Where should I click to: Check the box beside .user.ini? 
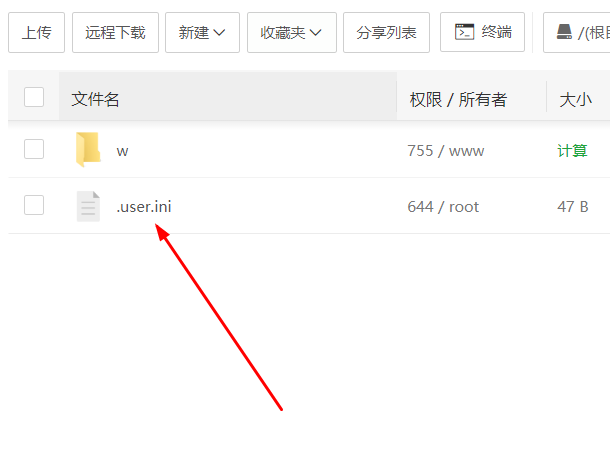pos(34,205)
